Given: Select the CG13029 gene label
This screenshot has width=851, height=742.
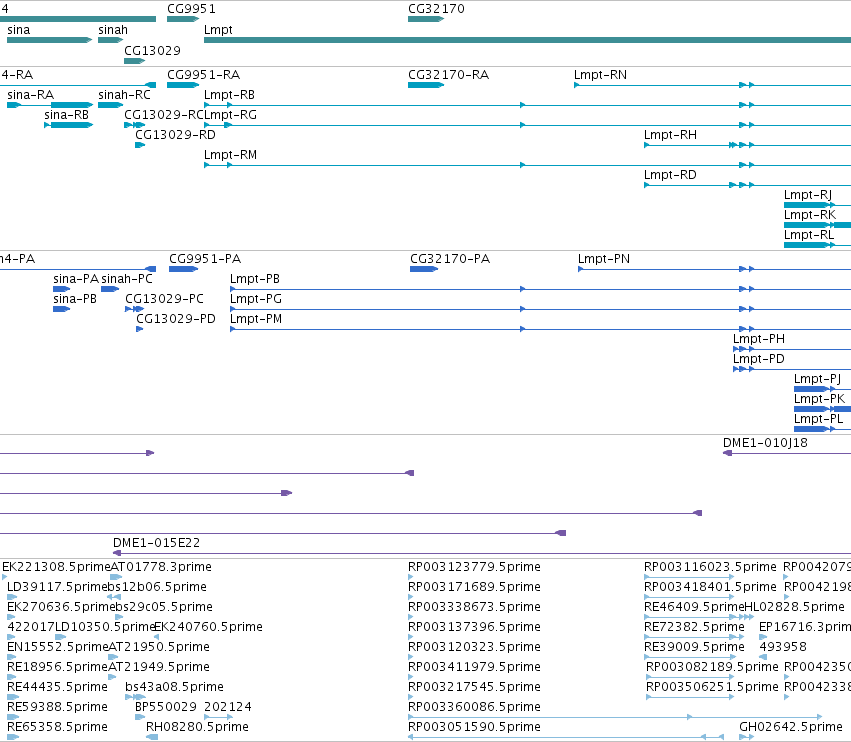Looking at the screenshot, I should pos(152,50).
